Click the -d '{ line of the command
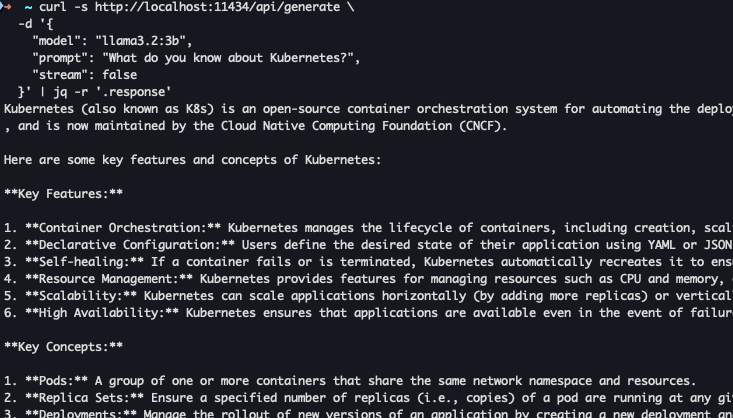This screenshot has width=733, height=418. 36,24
